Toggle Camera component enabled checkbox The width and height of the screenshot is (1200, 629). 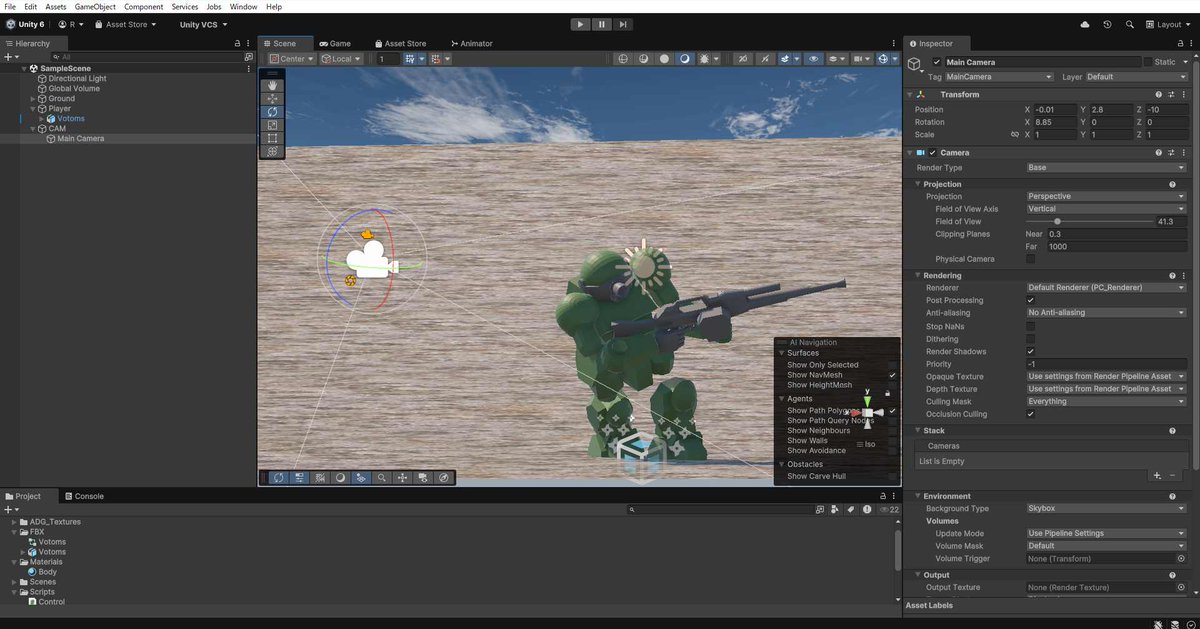click(x=933, y=153)
